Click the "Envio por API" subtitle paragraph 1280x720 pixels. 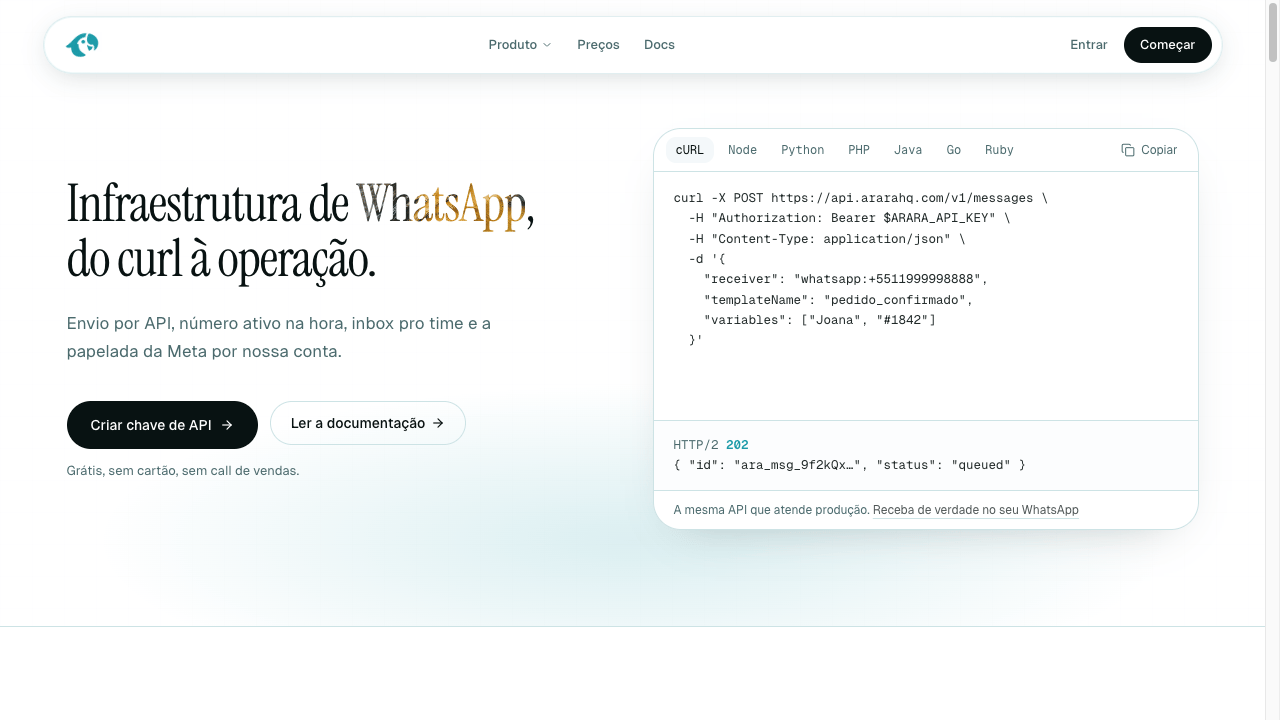(279, 338)
